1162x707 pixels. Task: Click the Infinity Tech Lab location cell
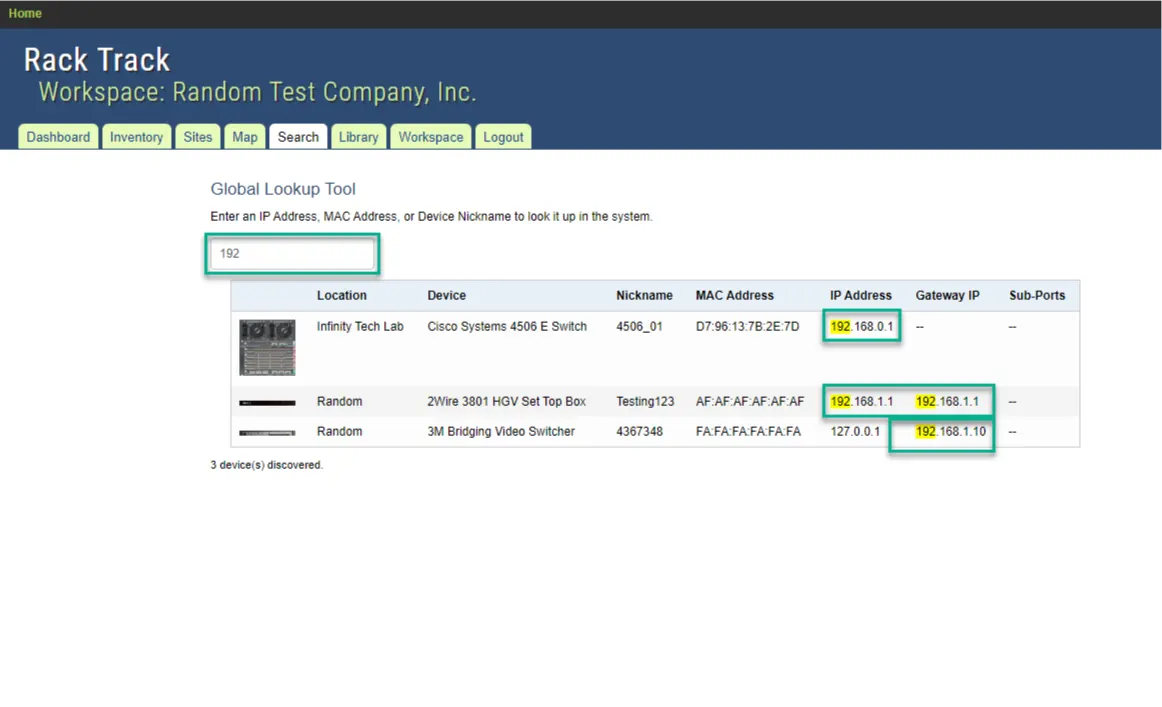pos(360,326)
